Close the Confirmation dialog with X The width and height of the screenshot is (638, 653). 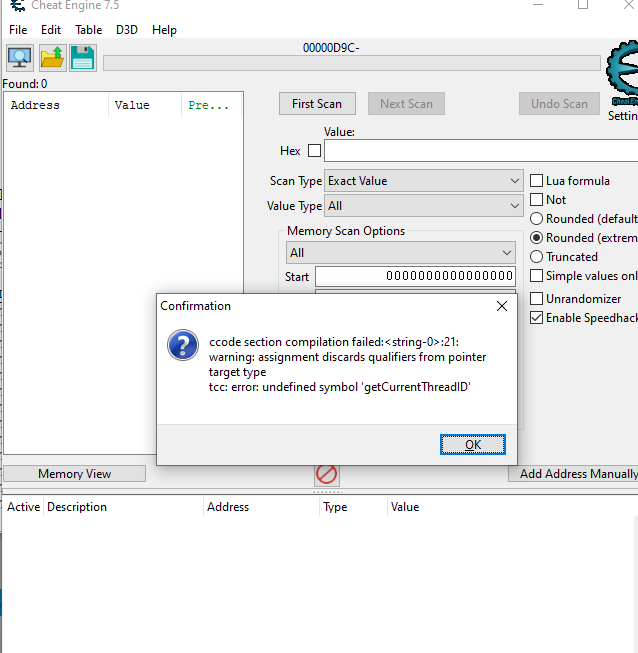click(x=502, y=306)
